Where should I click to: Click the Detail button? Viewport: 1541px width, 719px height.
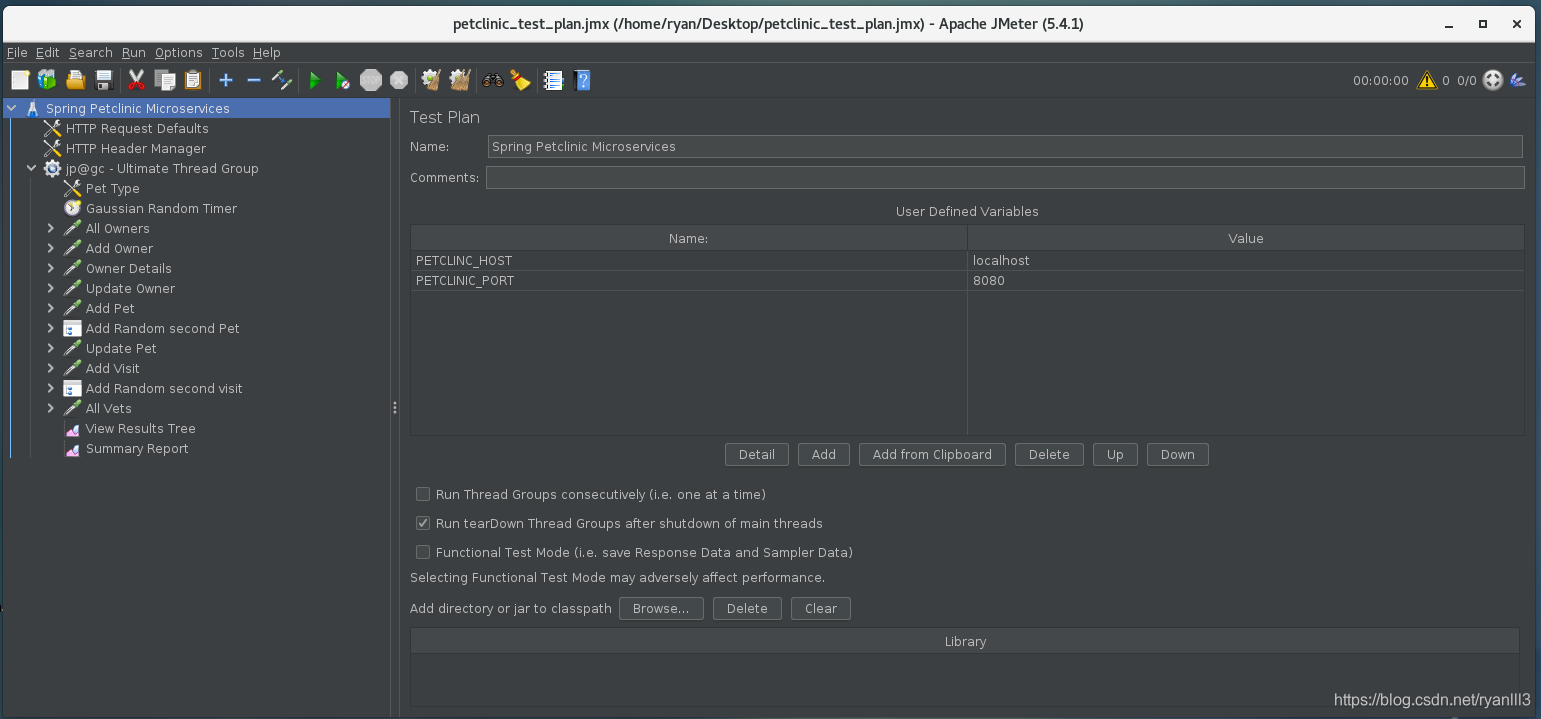click(757, 454)
